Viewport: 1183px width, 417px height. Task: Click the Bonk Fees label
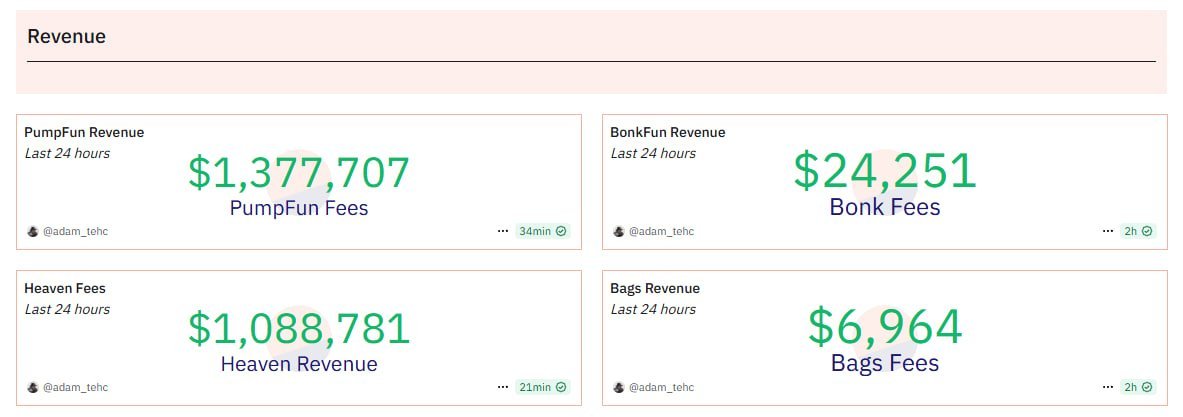tap(885, 207)
